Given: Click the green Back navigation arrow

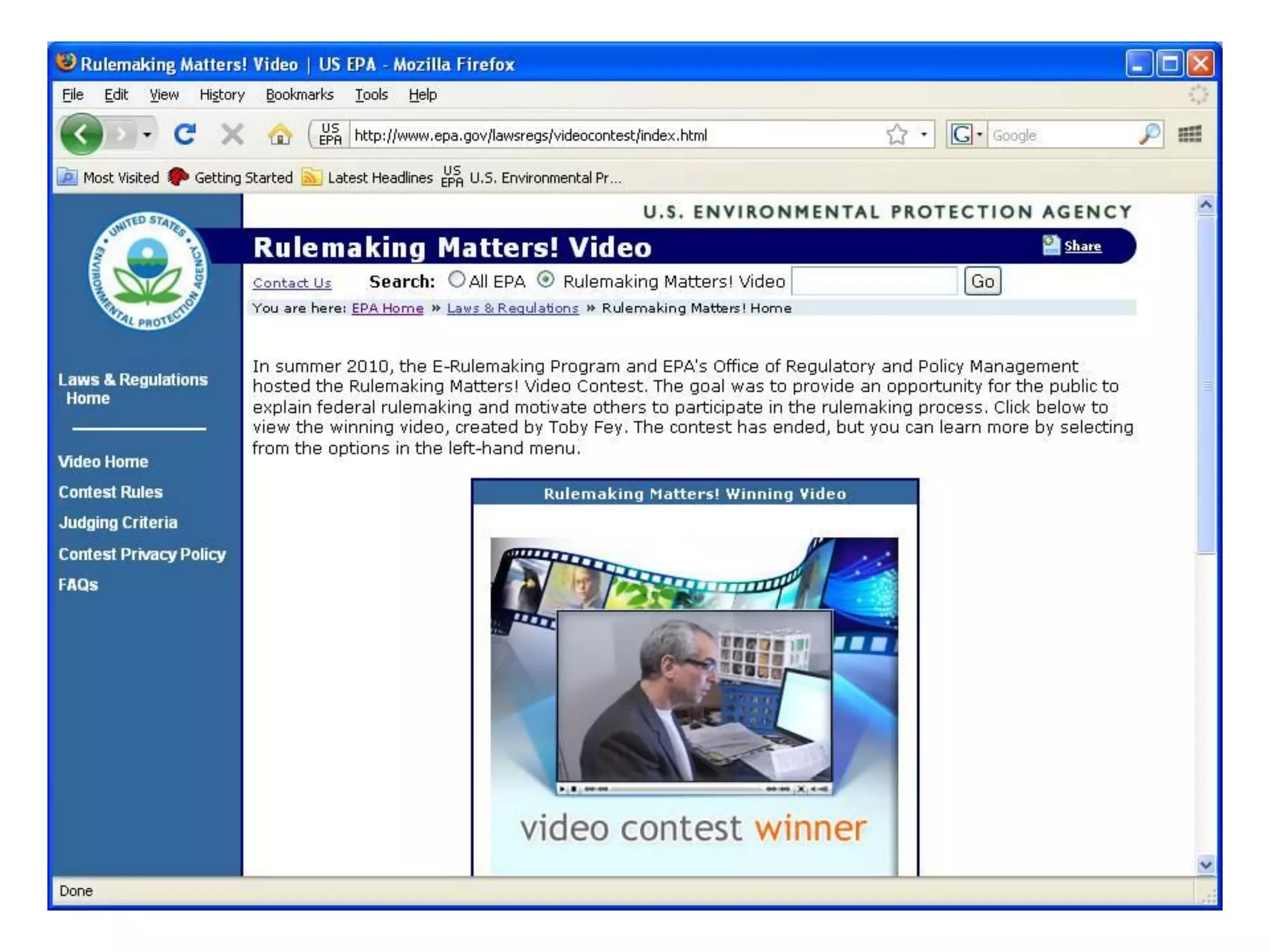Looking at the screenshot, I should point(81,134).
